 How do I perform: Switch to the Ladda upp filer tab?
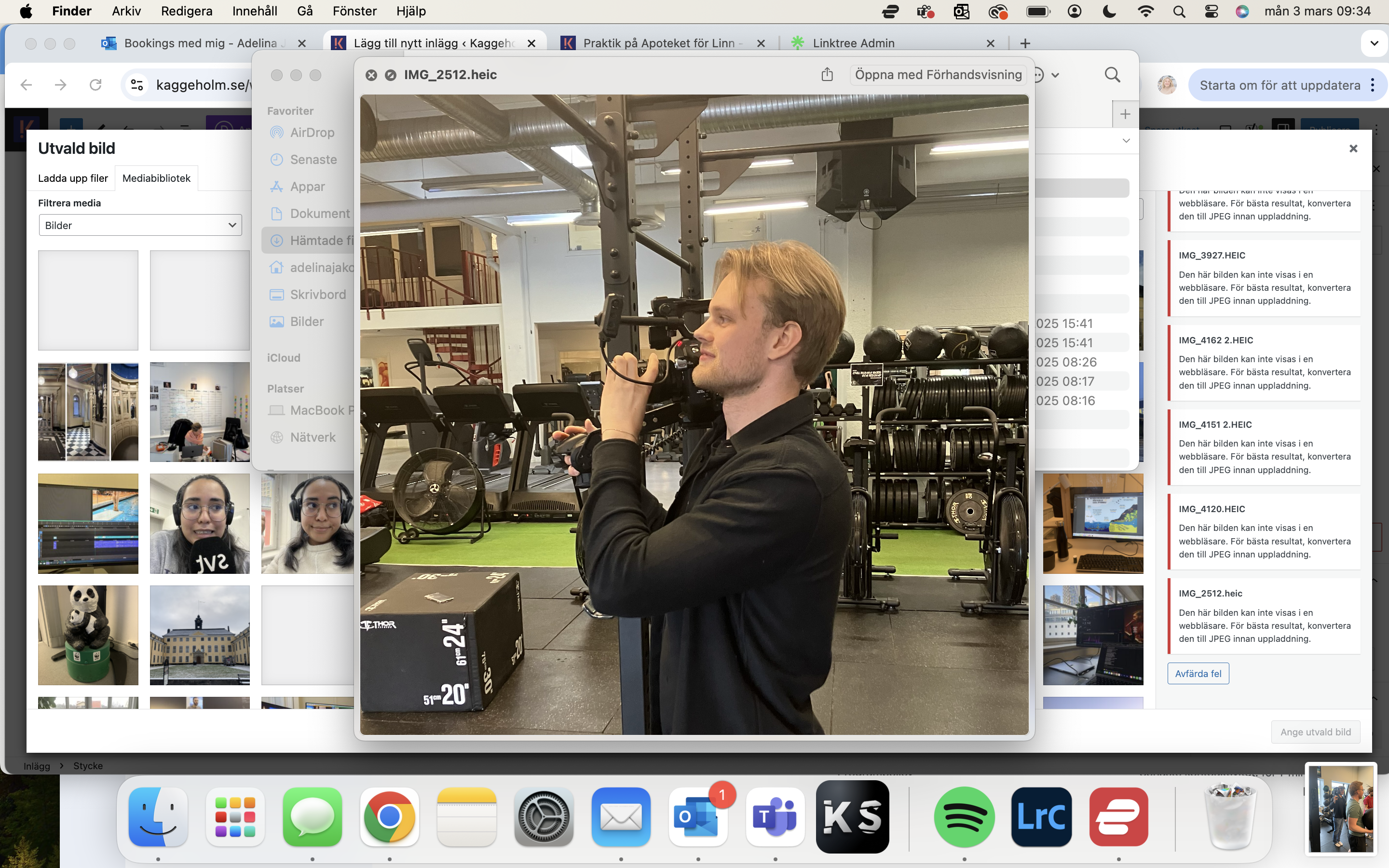(73, 178)
